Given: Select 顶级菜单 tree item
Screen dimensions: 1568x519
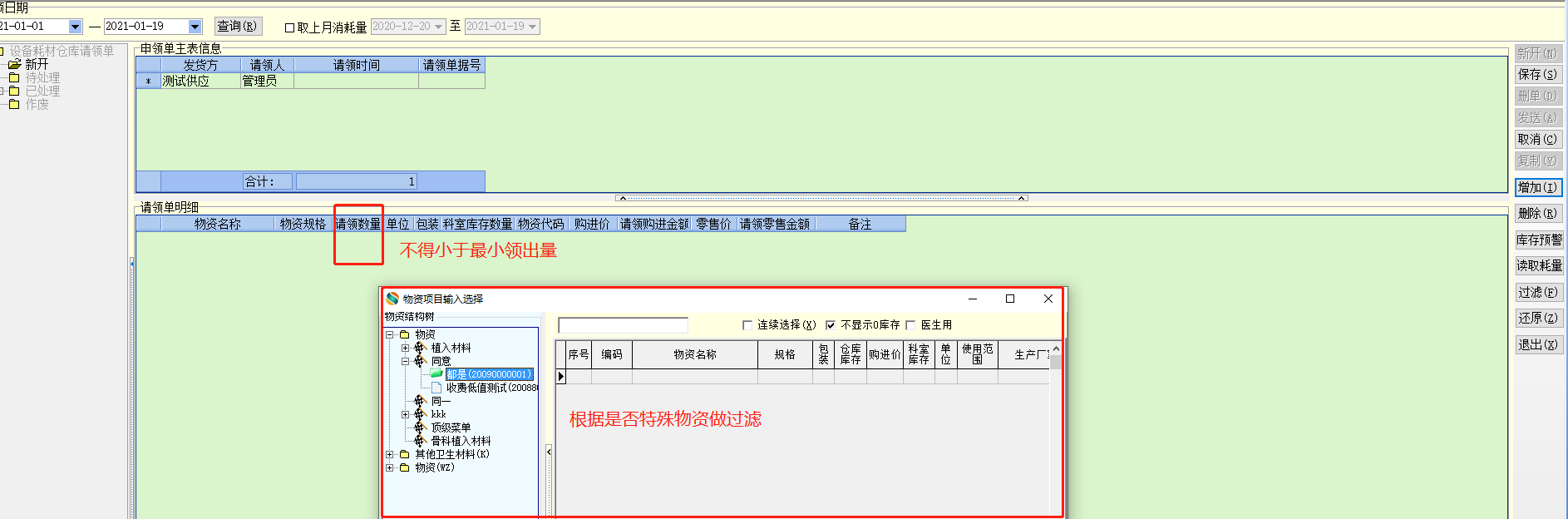Looking at the screenshot, I should 451,428.
